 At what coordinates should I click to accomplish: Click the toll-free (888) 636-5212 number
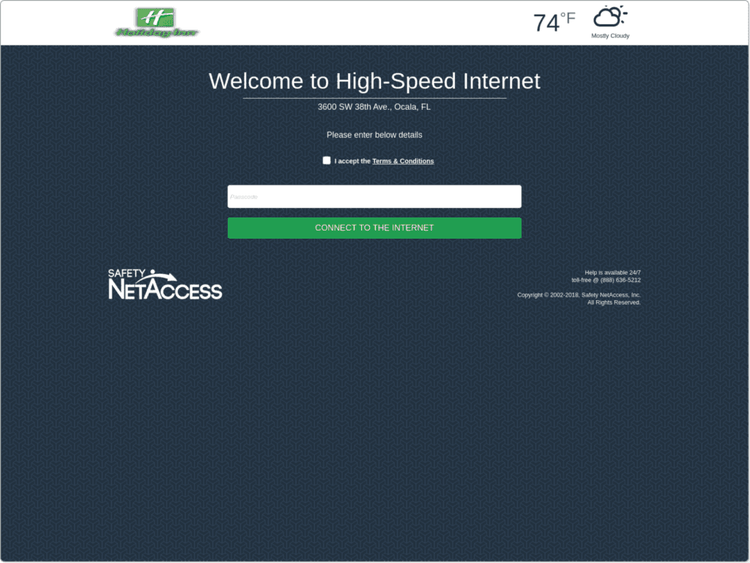[x=606, y=280]
